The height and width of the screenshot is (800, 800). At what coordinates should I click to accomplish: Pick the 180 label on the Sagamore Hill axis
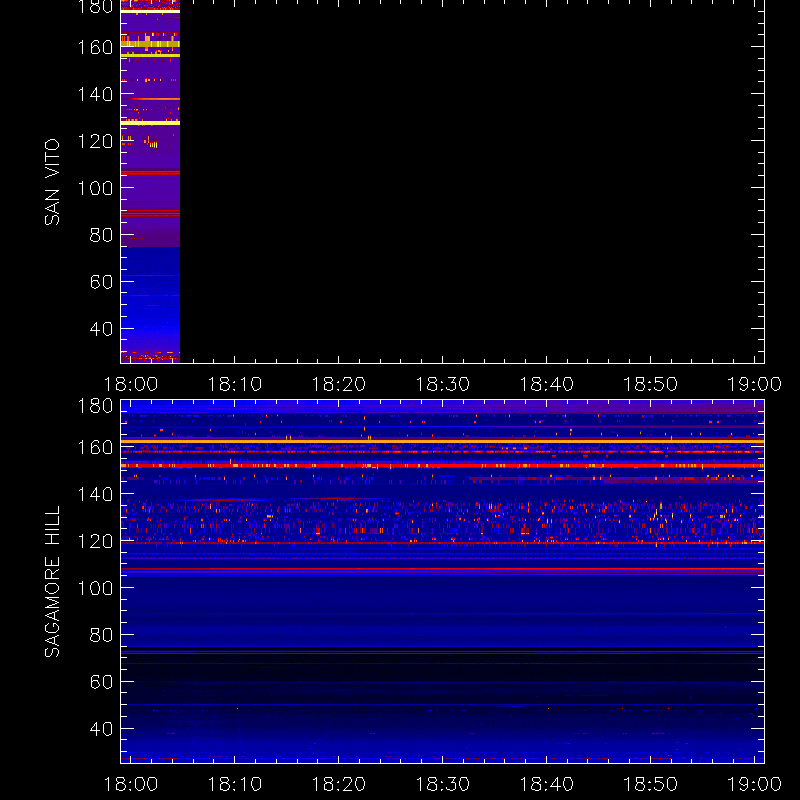[95, 406]
